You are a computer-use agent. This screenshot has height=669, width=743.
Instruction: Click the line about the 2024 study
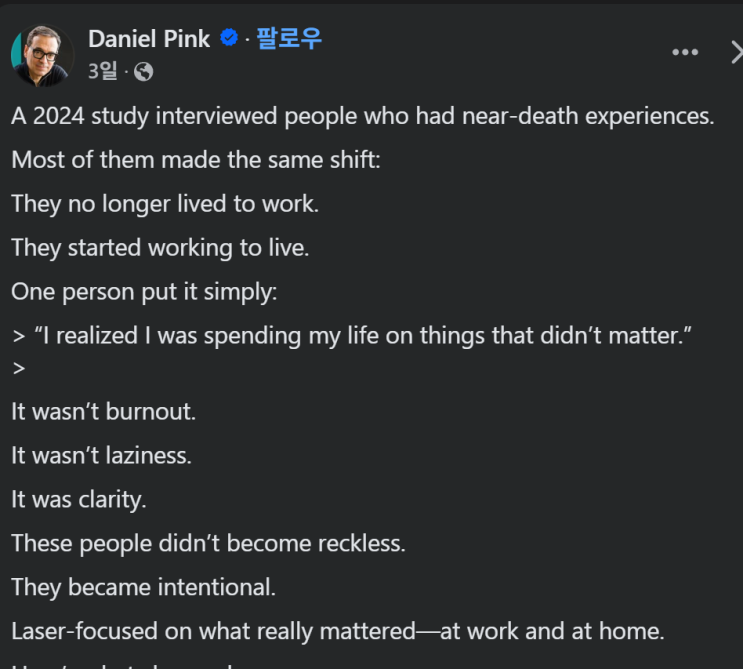click(362, 116)
